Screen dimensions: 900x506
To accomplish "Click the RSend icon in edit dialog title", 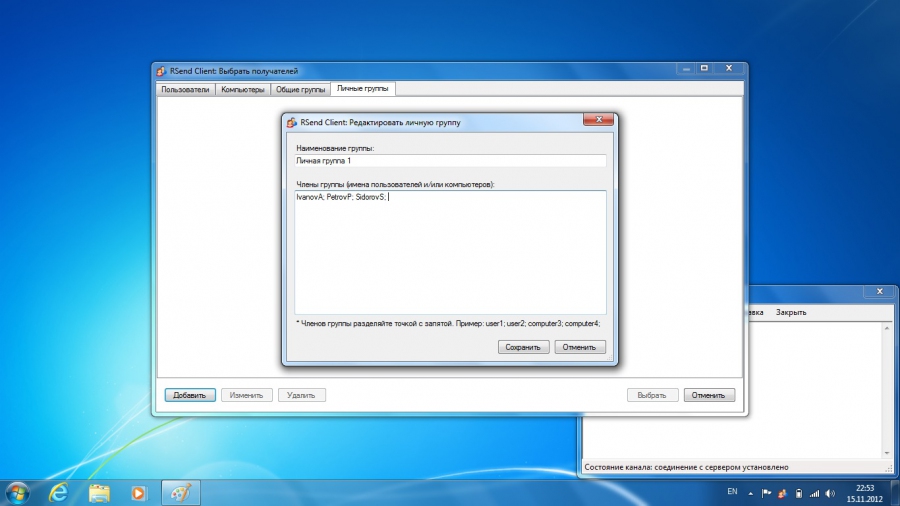I will pos(292,122).
